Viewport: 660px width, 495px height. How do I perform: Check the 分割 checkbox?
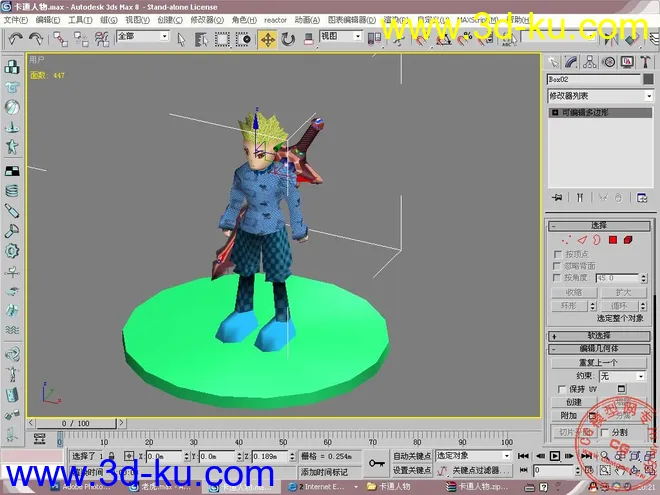tap(602, 432)
